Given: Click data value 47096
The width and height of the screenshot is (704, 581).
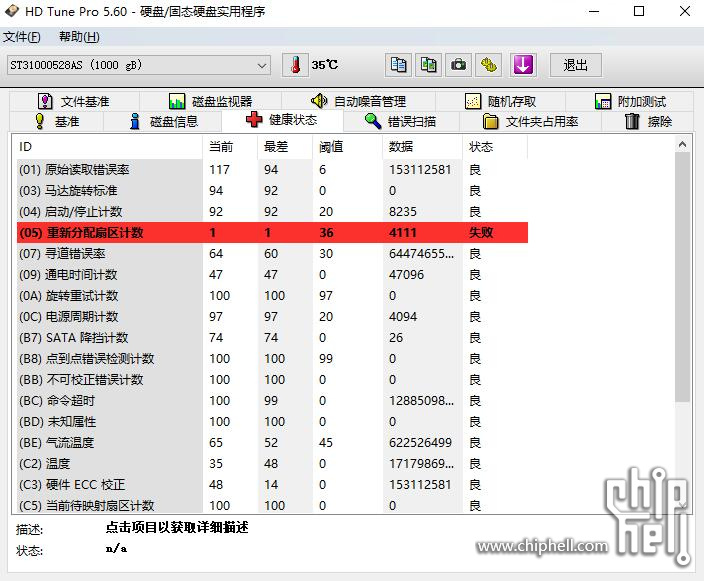Looking at the screenshot, I should (x=406, y=275).
